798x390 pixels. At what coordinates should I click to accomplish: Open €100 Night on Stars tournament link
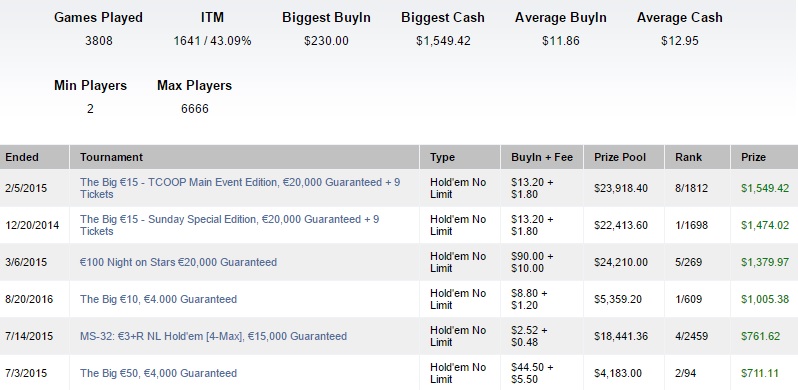pyautogui.click(x=178, y=262)
